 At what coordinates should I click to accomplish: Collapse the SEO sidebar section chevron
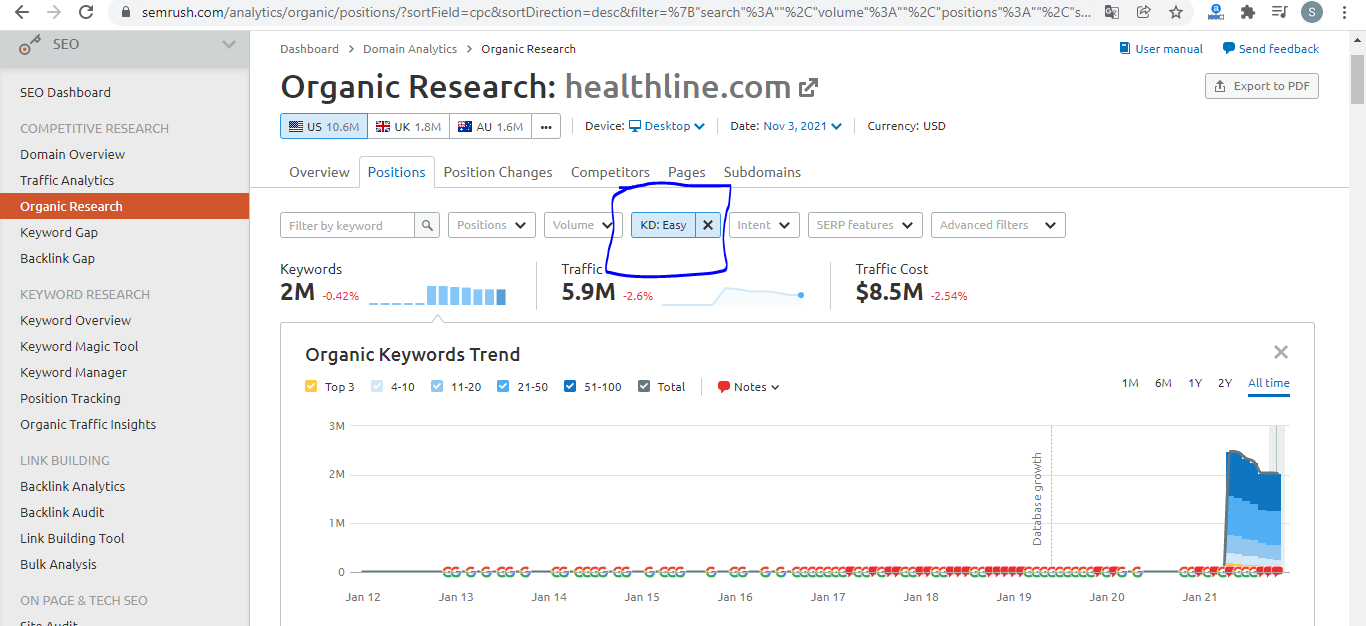point(229,45)
